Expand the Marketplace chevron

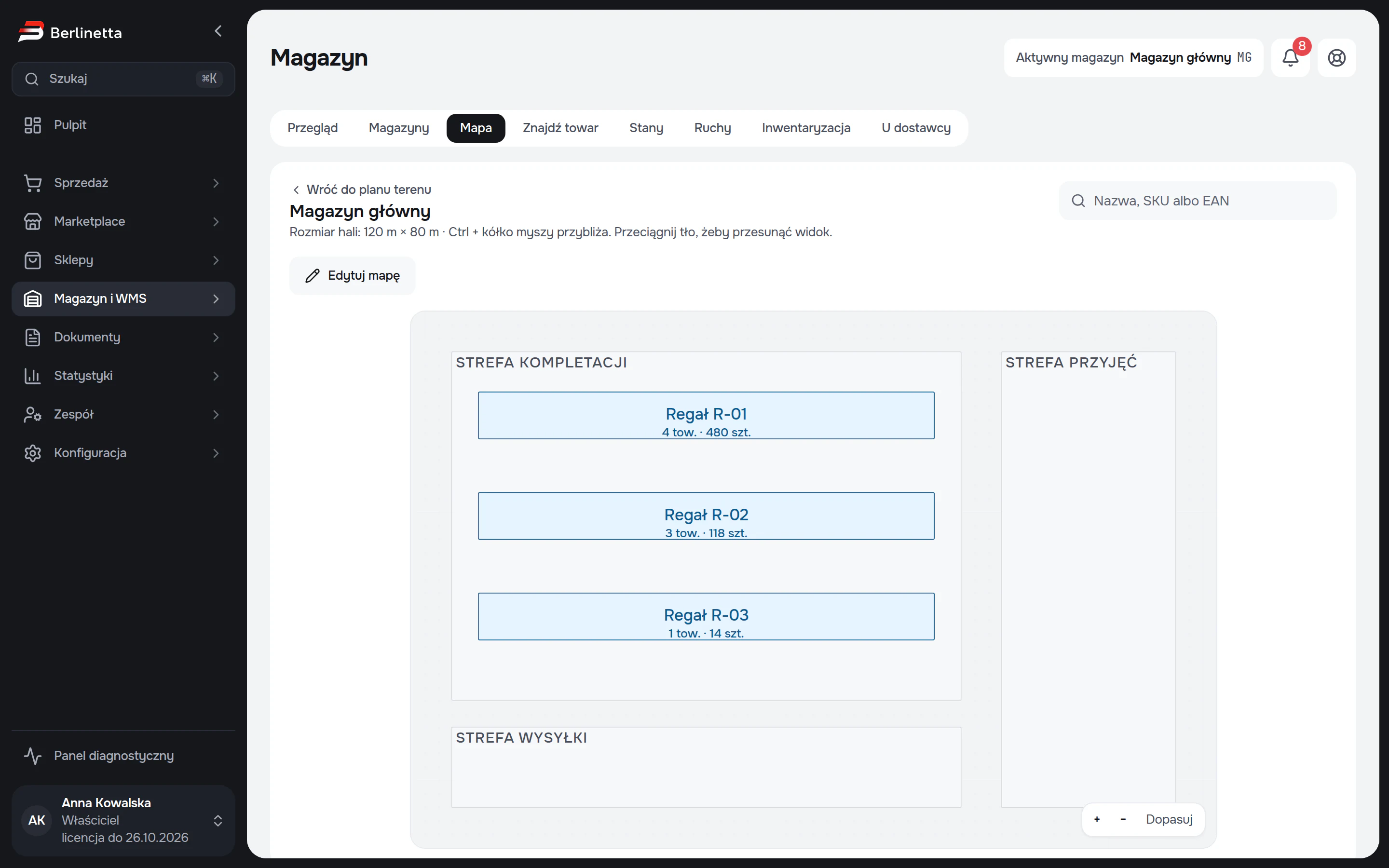[216, 222]
